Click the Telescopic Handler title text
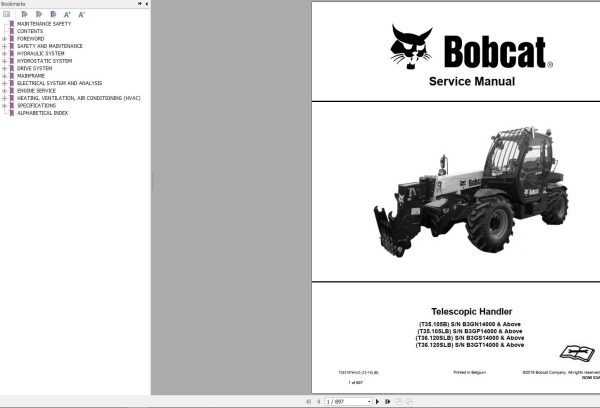Screen dimensions: 600x408 click(471, 311)
